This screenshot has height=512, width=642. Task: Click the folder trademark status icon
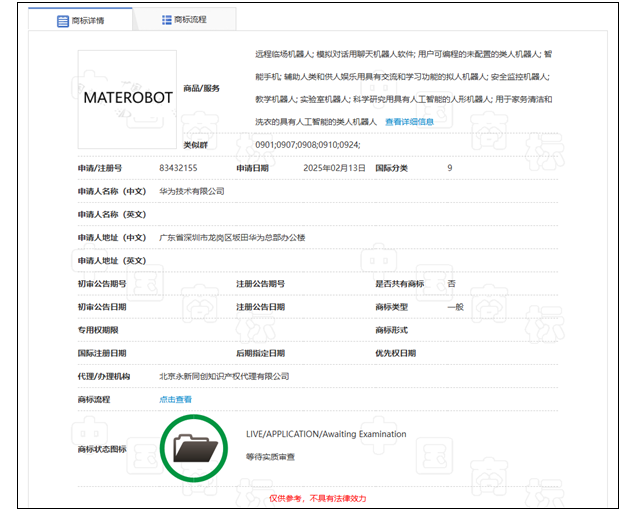(x=193, y=448)
